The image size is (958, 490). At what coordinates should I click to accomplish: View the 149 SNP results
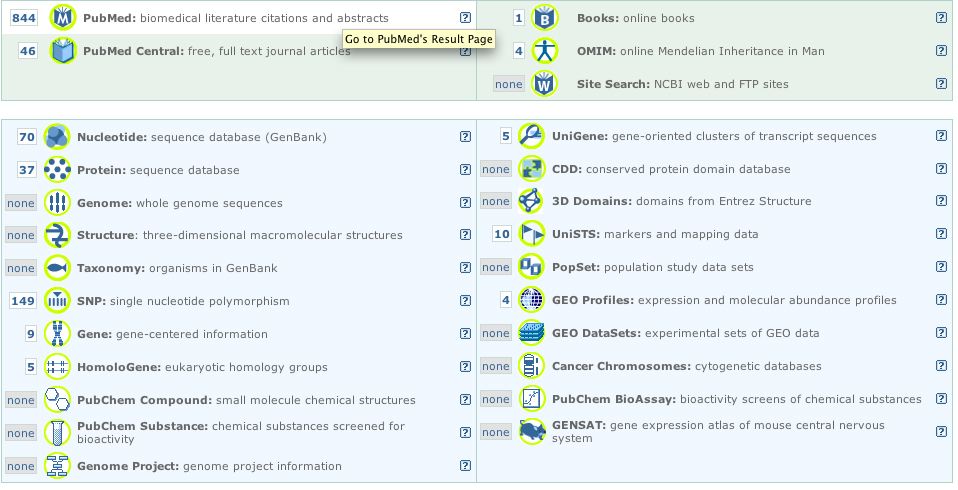pyautogui.click(x=23, y=301)
